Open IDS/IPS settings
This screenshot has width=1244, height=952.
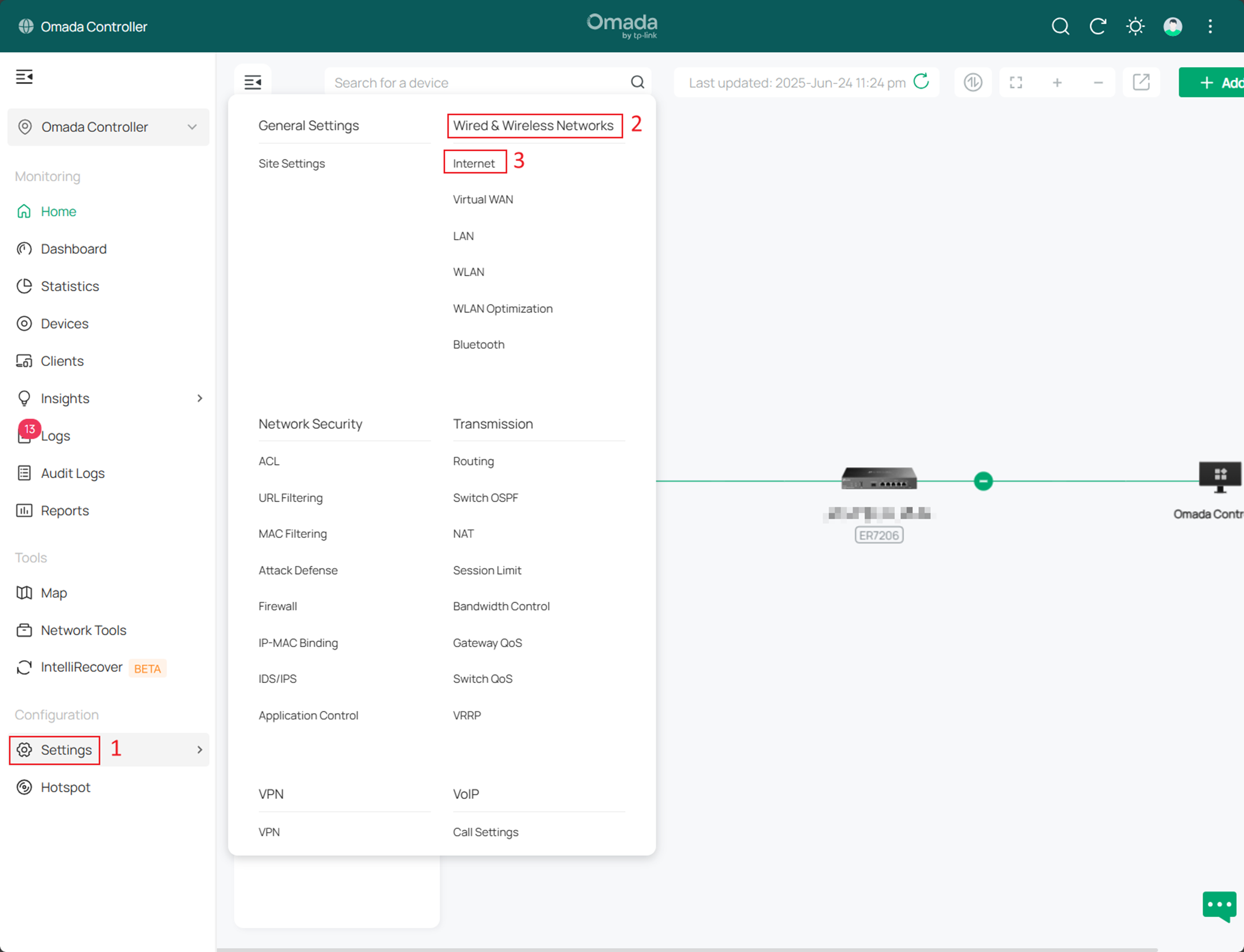pos(277,679)
